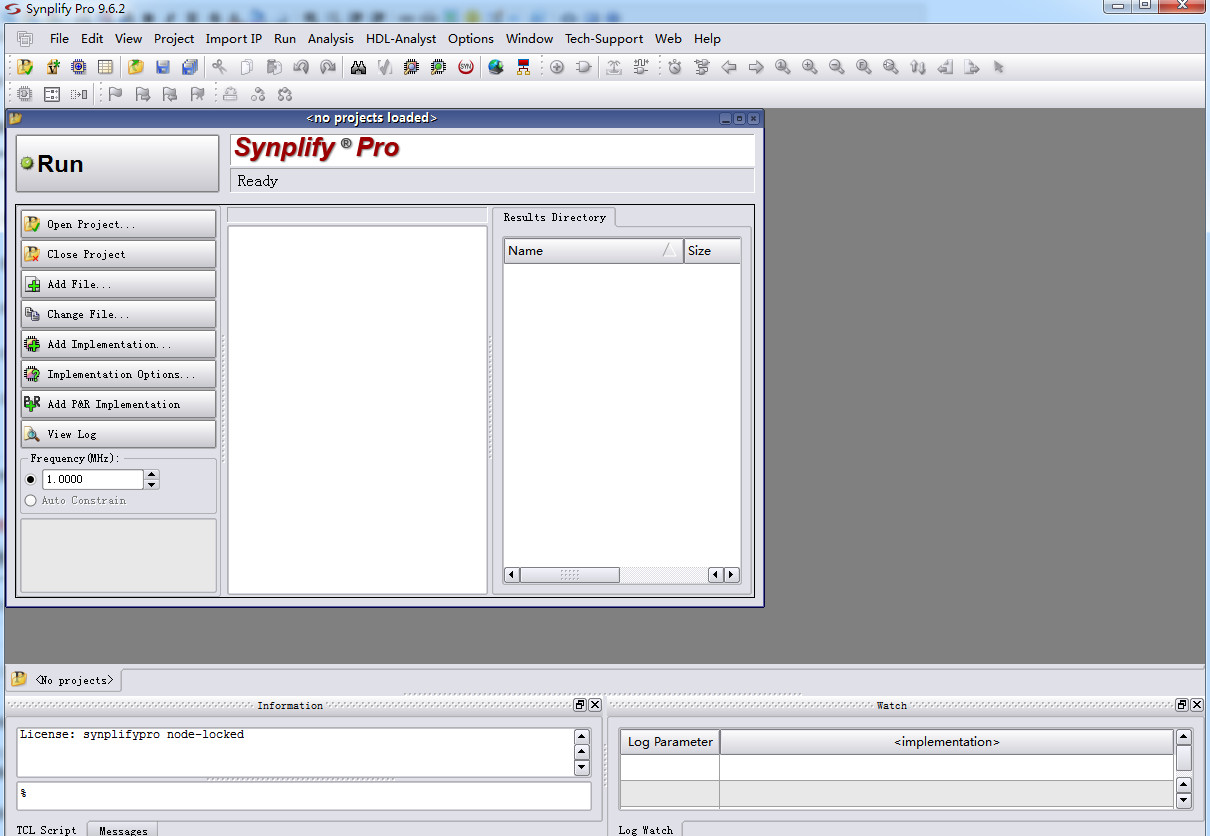This screenshot has height=836, width=1210.
Task: Click the Results Directory scroll left arrow
Action: point(512,575)
